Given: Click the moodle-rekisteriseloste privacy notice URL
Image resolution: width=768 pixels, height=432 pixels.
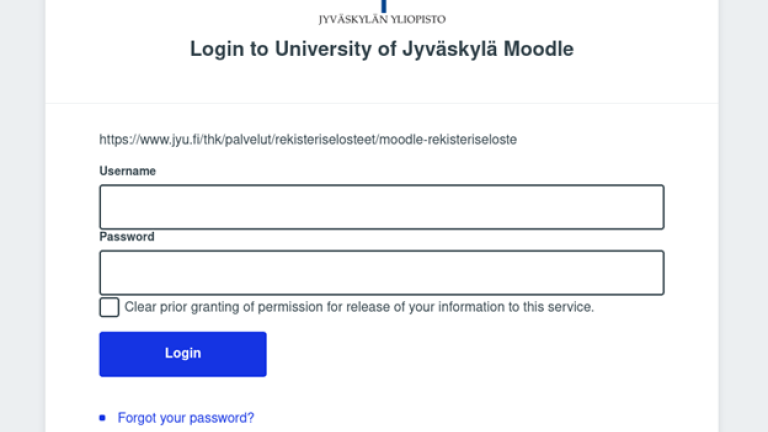Looking at the screenshot, I should click(308, 140).
